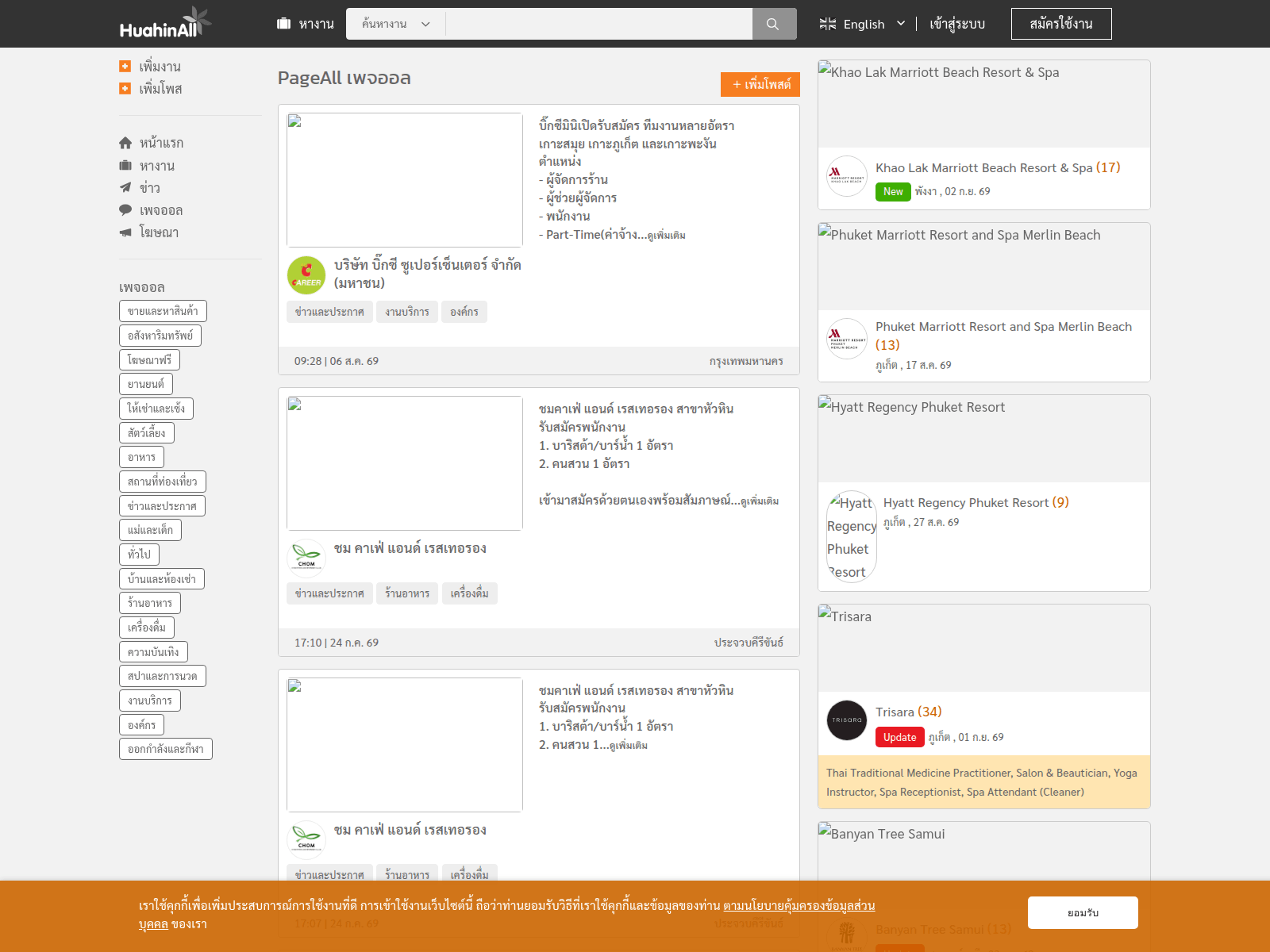Click องค์กร tag on Big C post
This screenshot has width=1270, height=952.
click(x=464, y=312)
